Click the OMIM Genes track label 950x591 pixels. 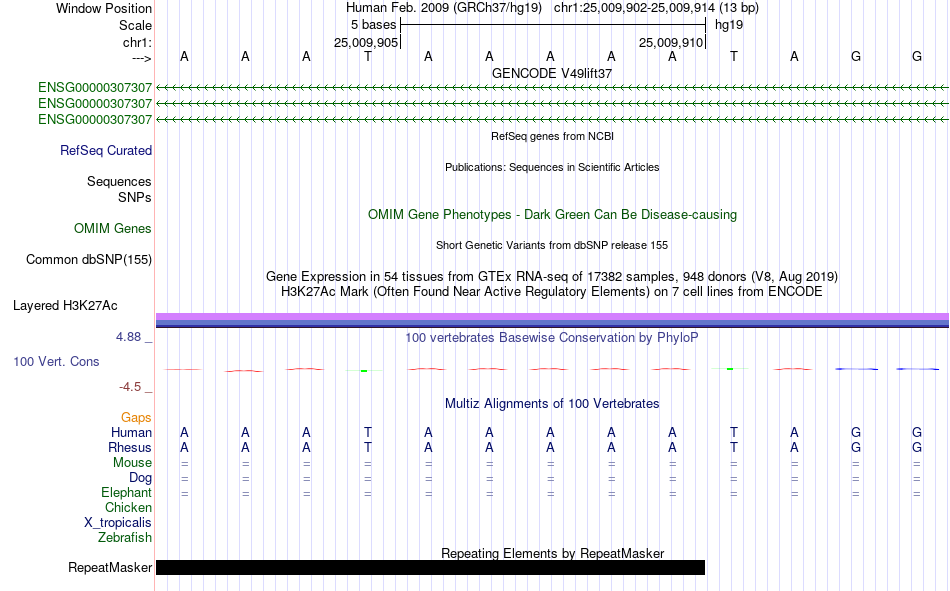113,229
